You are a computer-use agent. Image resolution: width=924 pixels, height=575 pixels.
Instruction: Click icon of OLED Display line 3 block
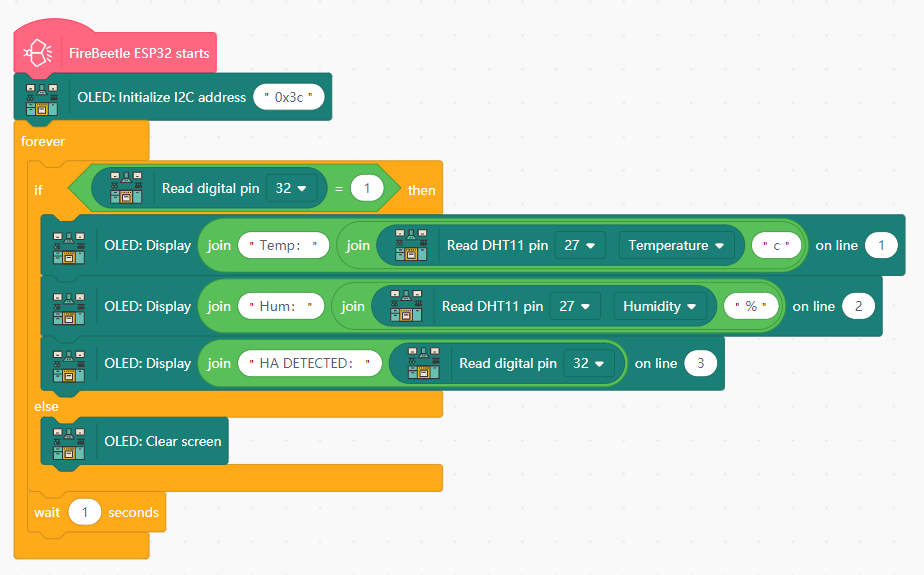tap(68, 363)
